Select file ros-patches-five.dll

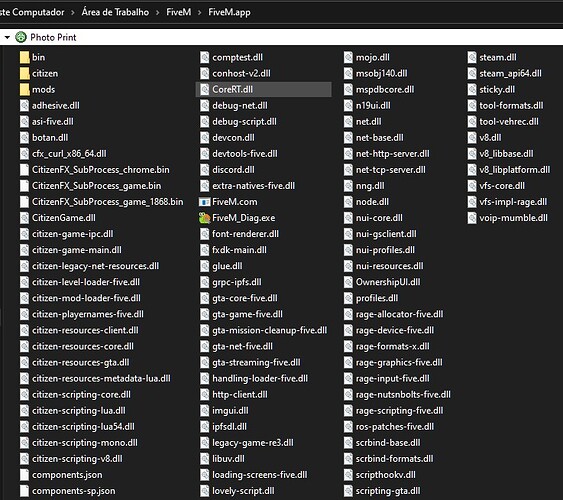(x=395, y=427)
